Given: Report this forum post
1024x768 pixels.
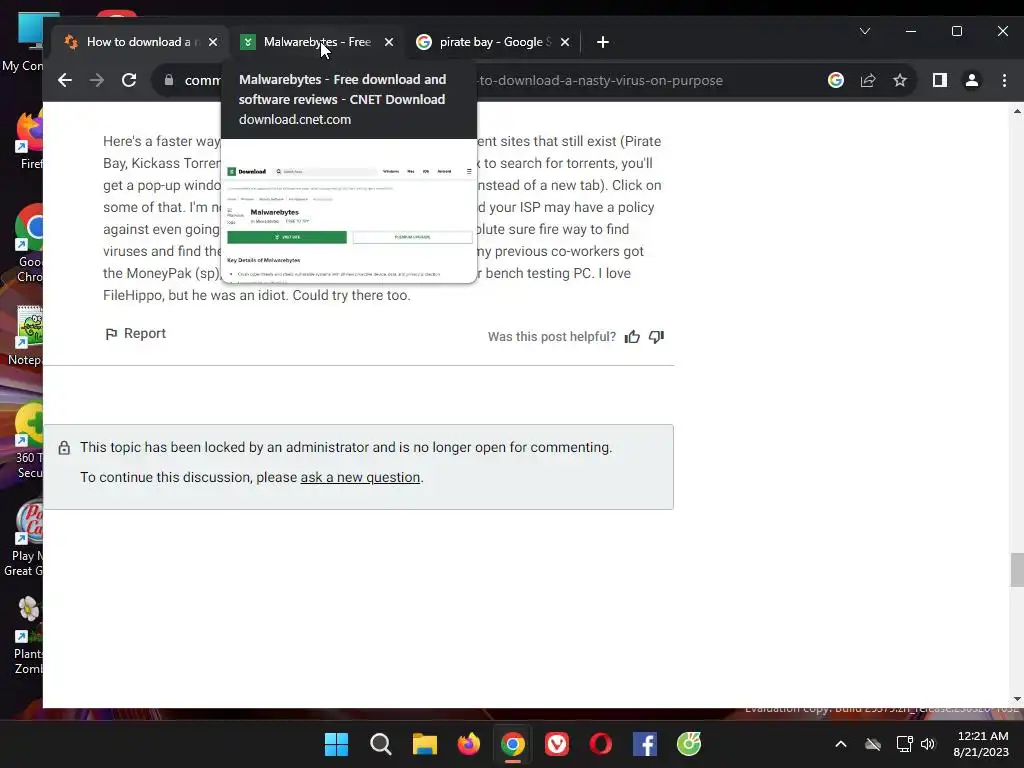Looking at the screenshot, I should pos(136,334).
